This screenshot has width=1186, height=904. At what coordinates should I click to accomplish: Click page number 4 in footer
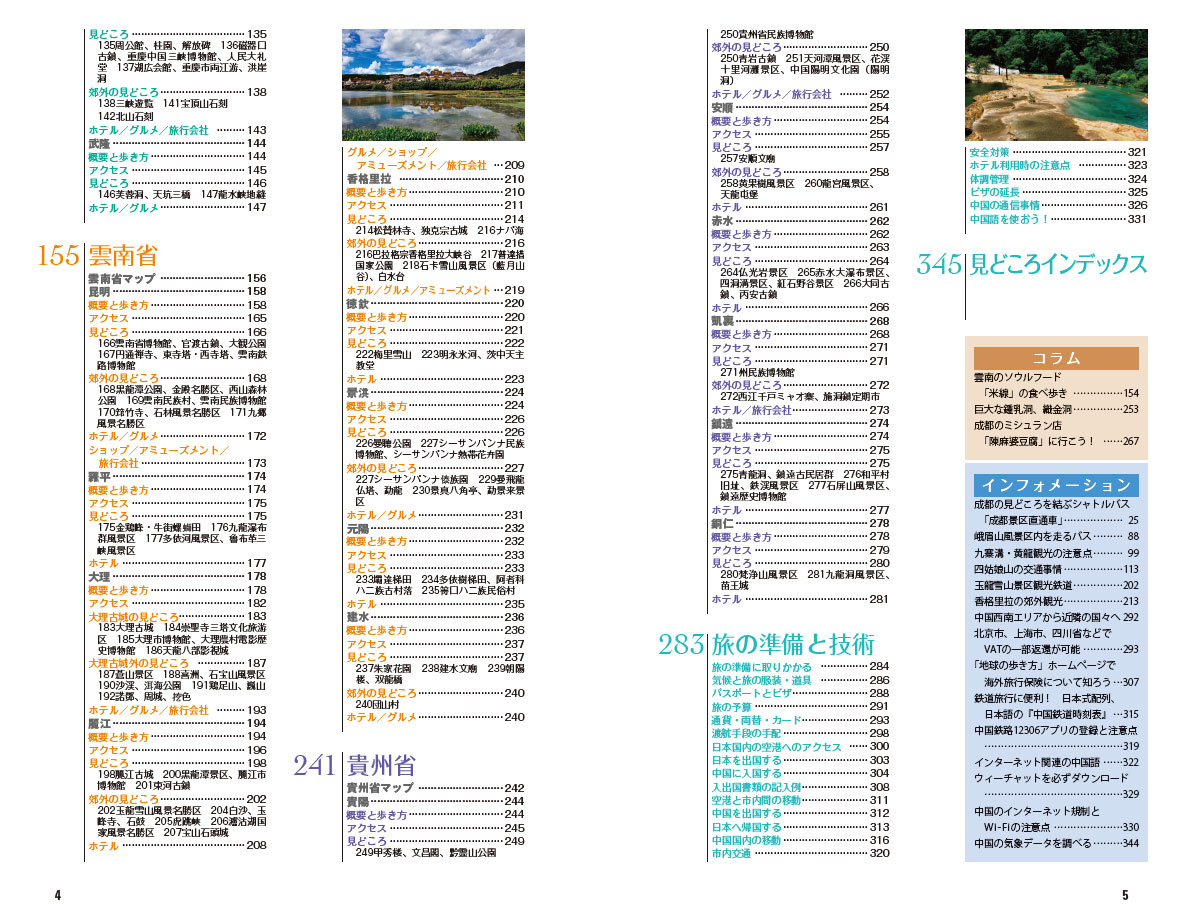pos(58,895)
